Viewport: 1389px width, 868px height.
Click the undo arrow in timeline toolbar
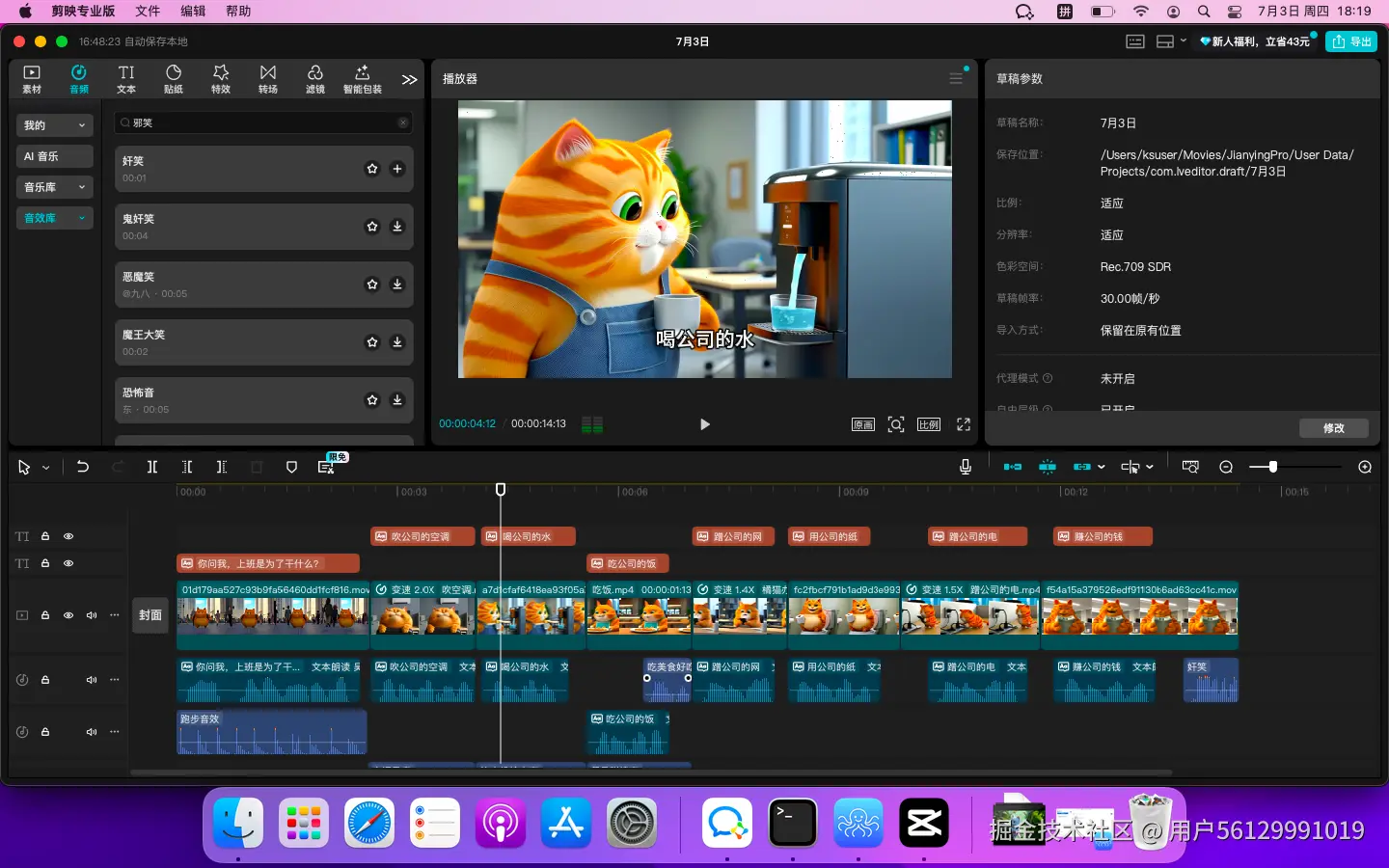click(83, 467)
